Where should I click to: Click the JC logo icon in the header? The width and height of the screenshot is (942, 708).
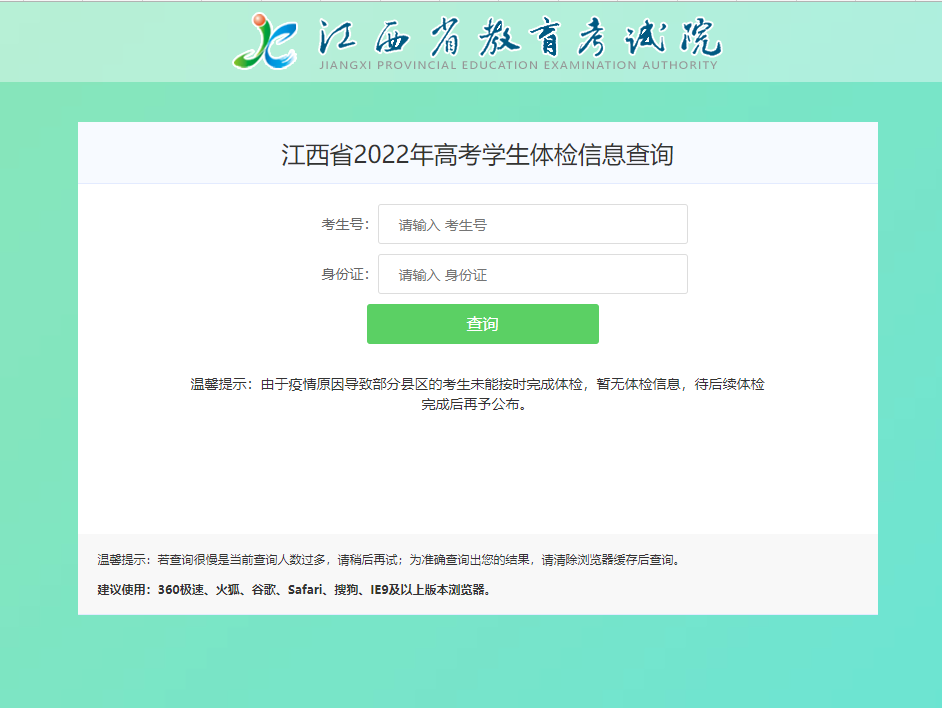265,41
